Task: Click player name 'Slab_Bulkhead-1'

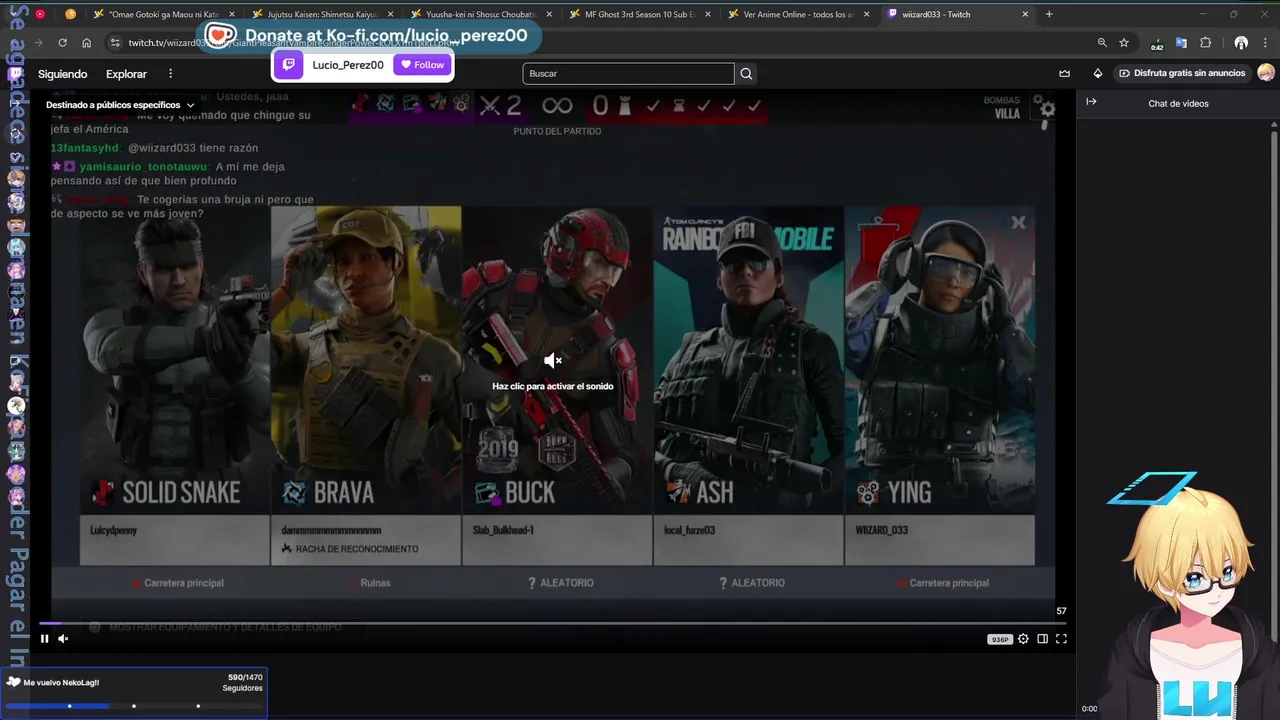Action: [503, 530]
